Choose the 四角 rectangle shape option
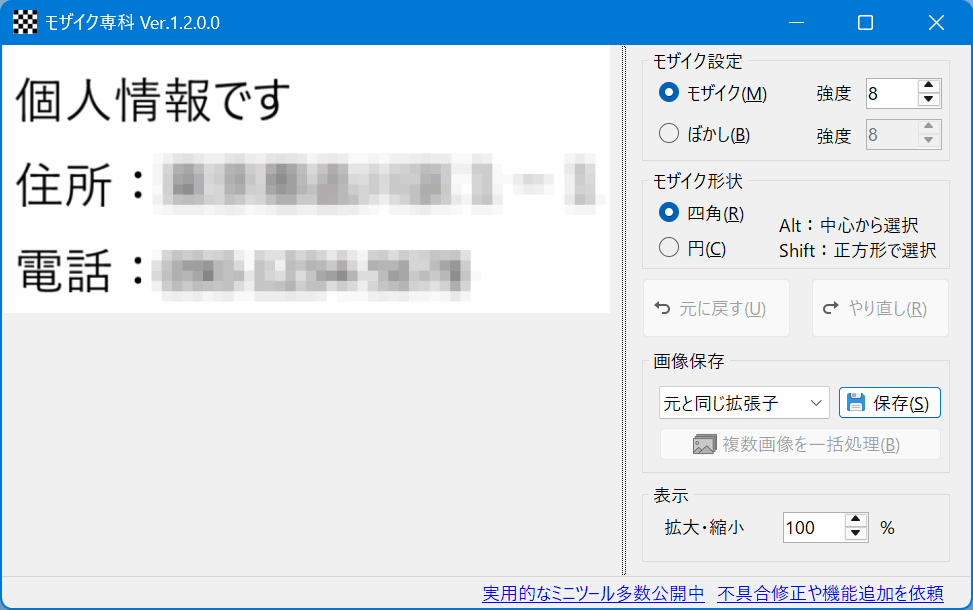The image size is (973, 610). tap(669, 213)
